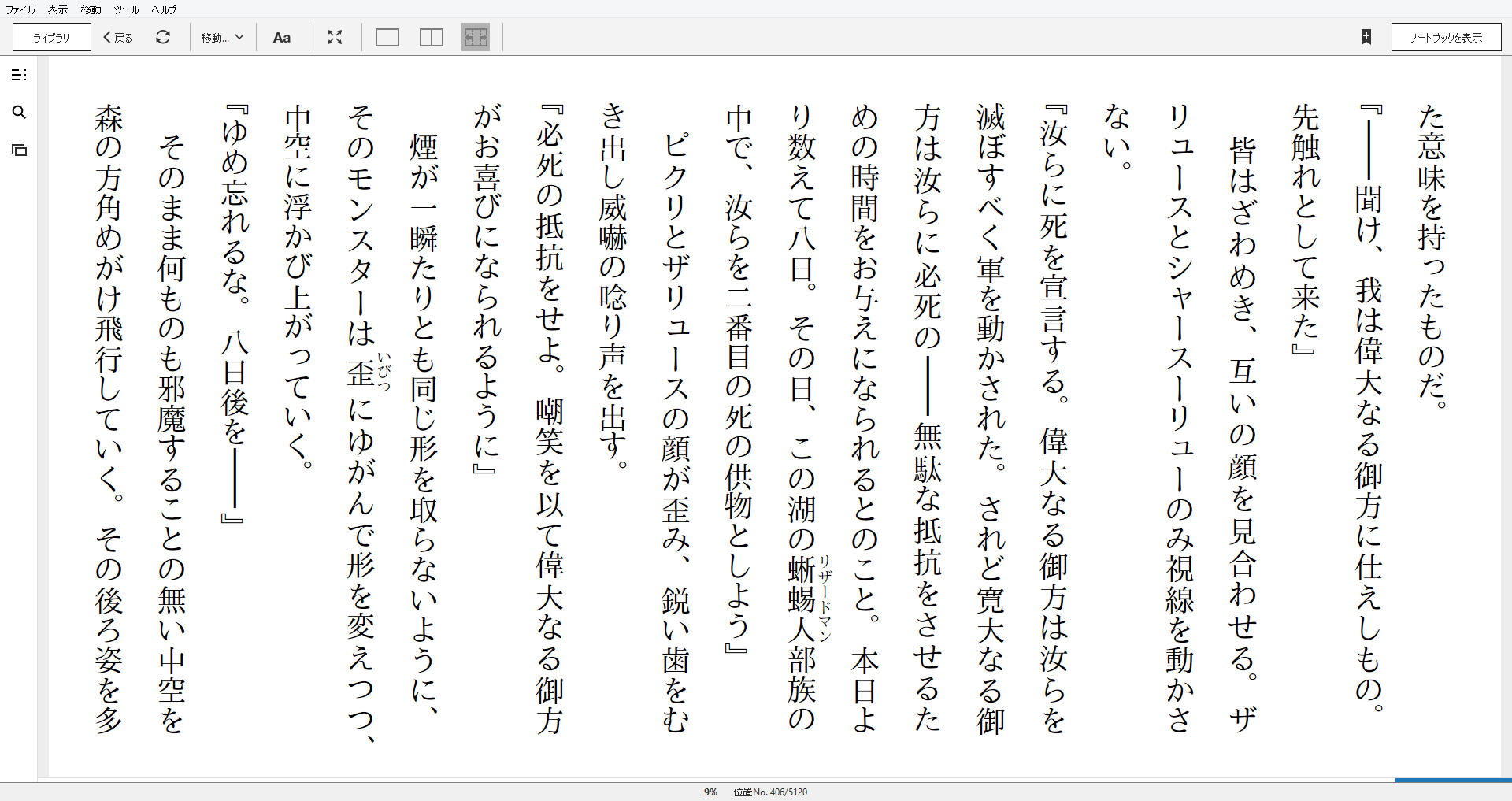This screenshot has height=801, width=1512.
Task: Open the search magnifier icon
Action: [19, 113]
